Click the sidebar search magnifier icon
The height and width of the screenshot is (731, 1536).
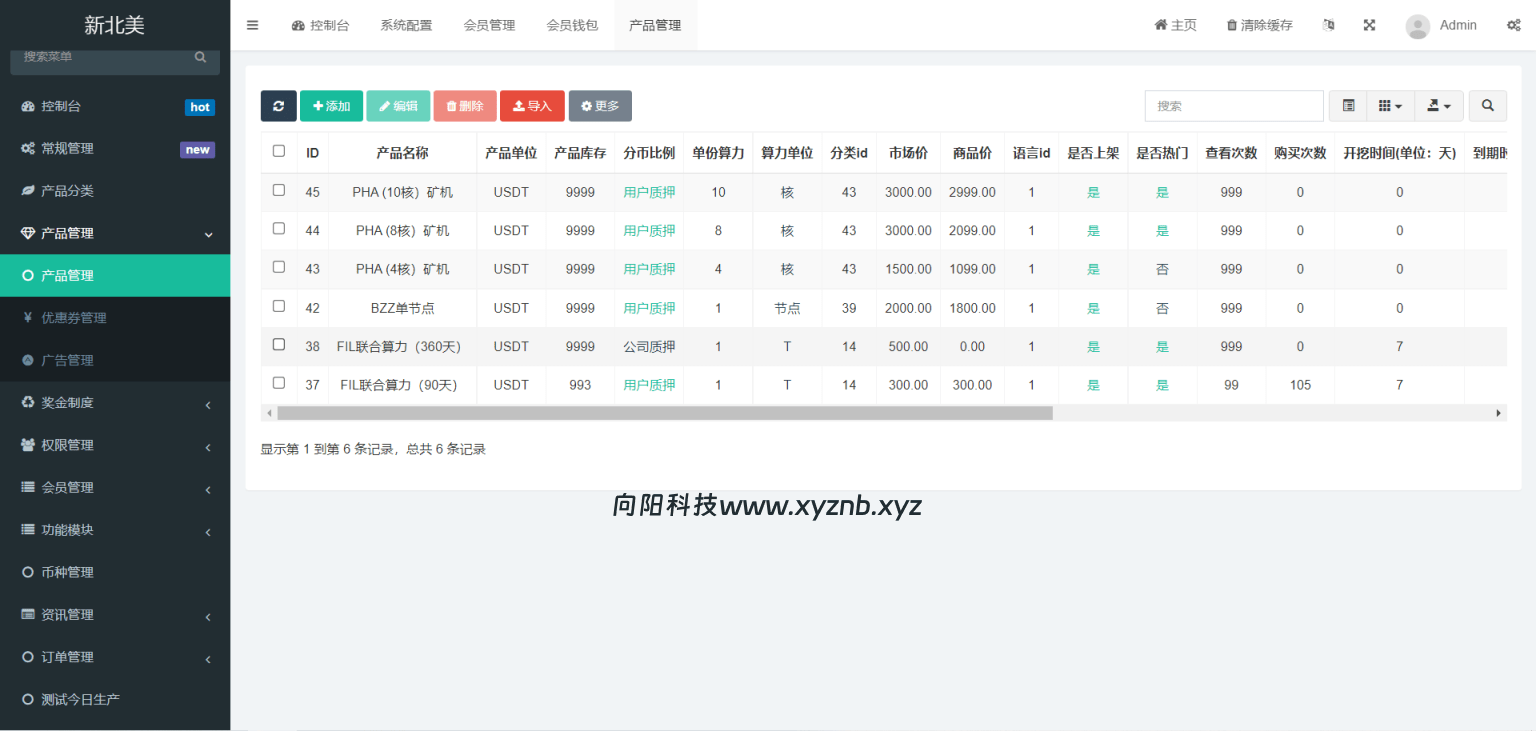coord(199,57)
